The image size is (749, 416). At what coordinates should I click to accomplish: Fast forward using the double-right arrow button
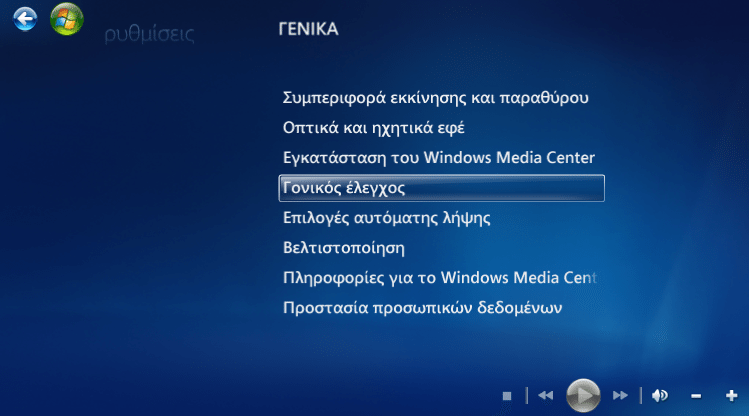pos(620,395)
